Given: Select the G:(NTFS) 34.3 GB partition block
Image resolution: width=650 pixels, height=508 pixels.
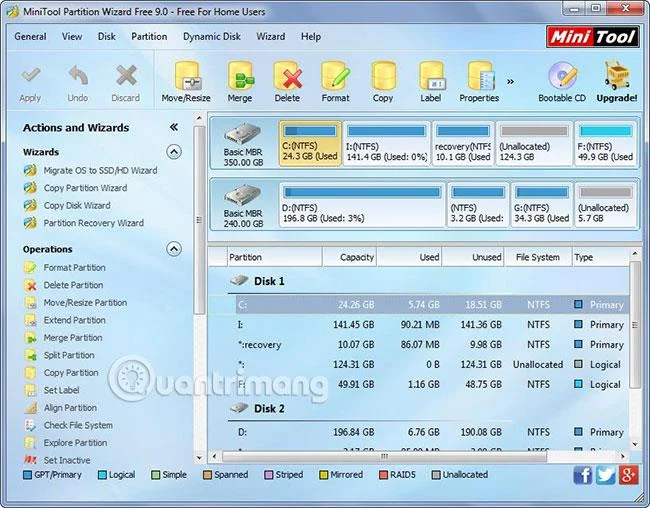Looking at the screenshot, I should tap(542, 205).
